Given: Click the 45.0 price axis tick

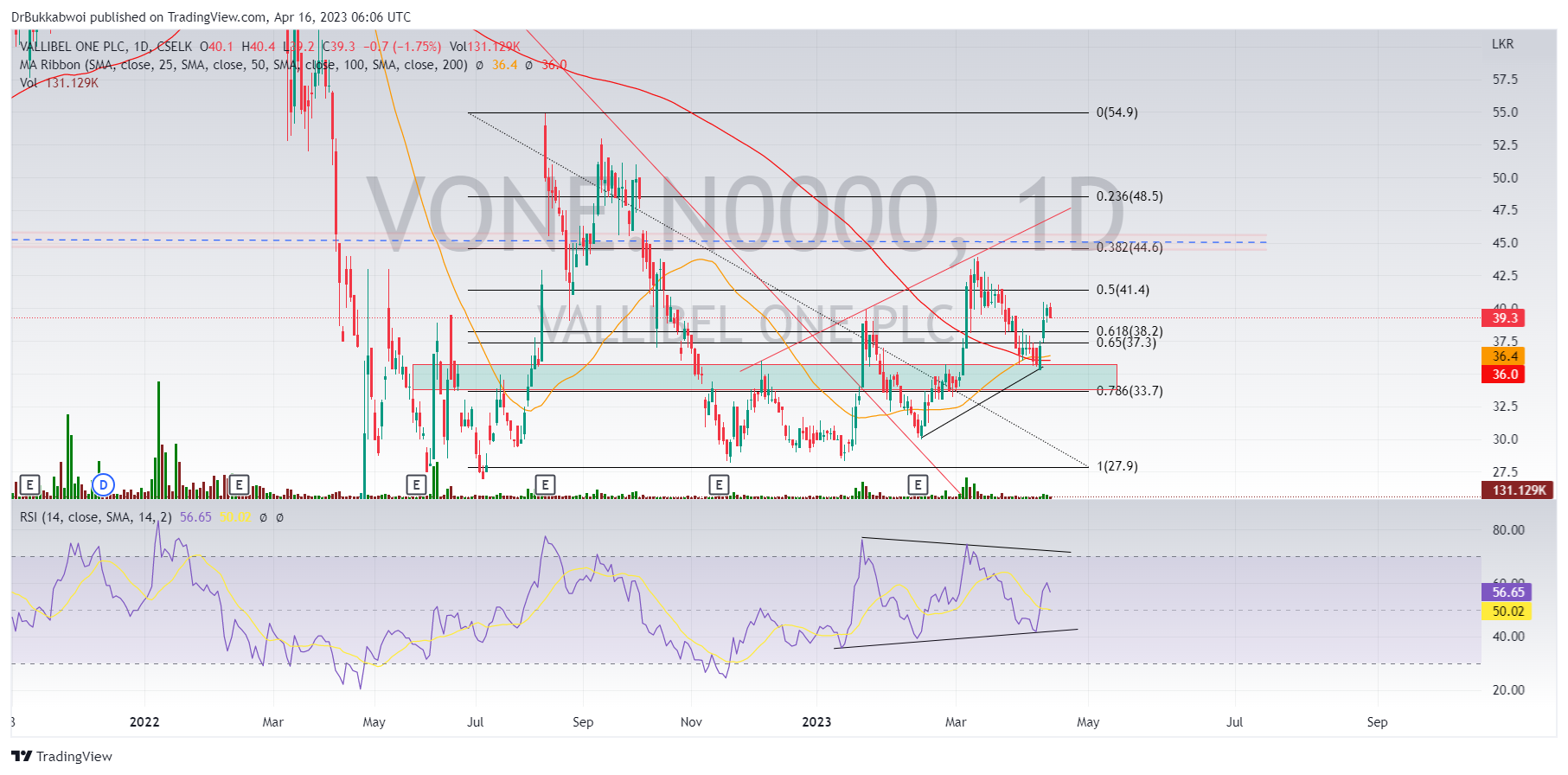Looking at the screenshot, I should (1505, 243).
